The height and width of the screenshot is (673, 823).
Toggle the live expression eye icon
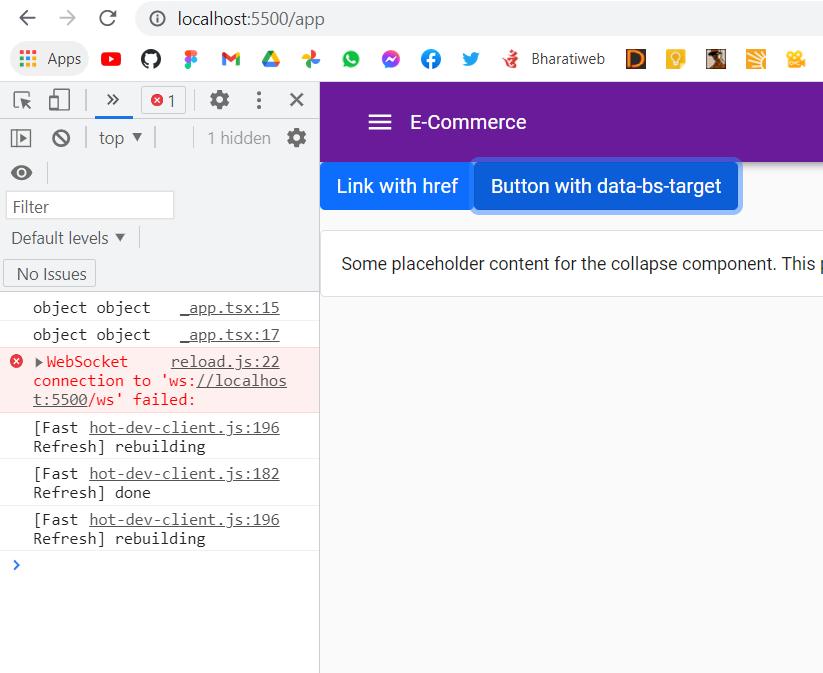[x=21, y=173]
